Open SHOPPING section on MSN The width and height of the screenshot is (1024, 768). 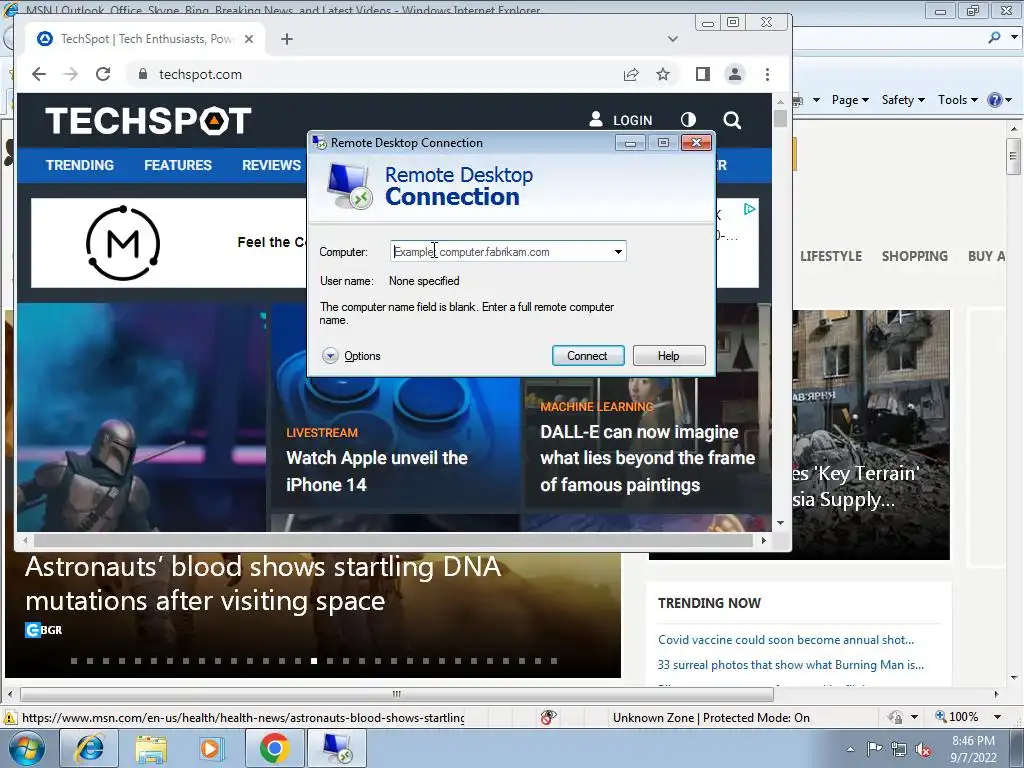coord(914,256)
